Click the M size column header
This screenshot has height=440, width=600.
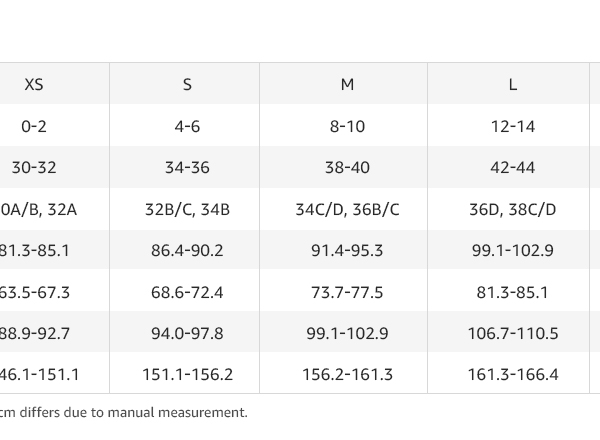point(347,85)
